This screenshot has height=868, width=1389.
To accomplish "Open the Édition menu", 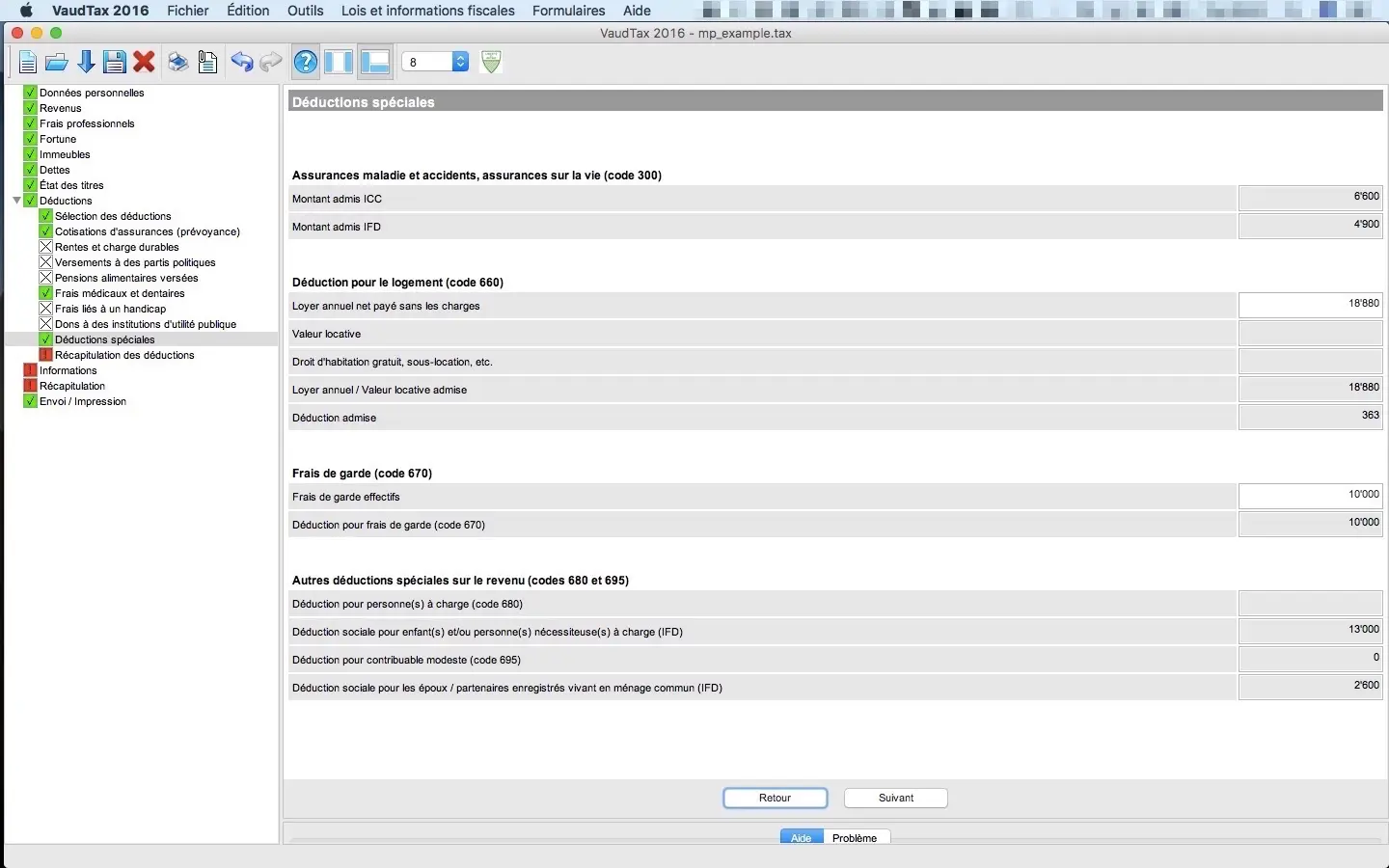I will tap(248, 11).
